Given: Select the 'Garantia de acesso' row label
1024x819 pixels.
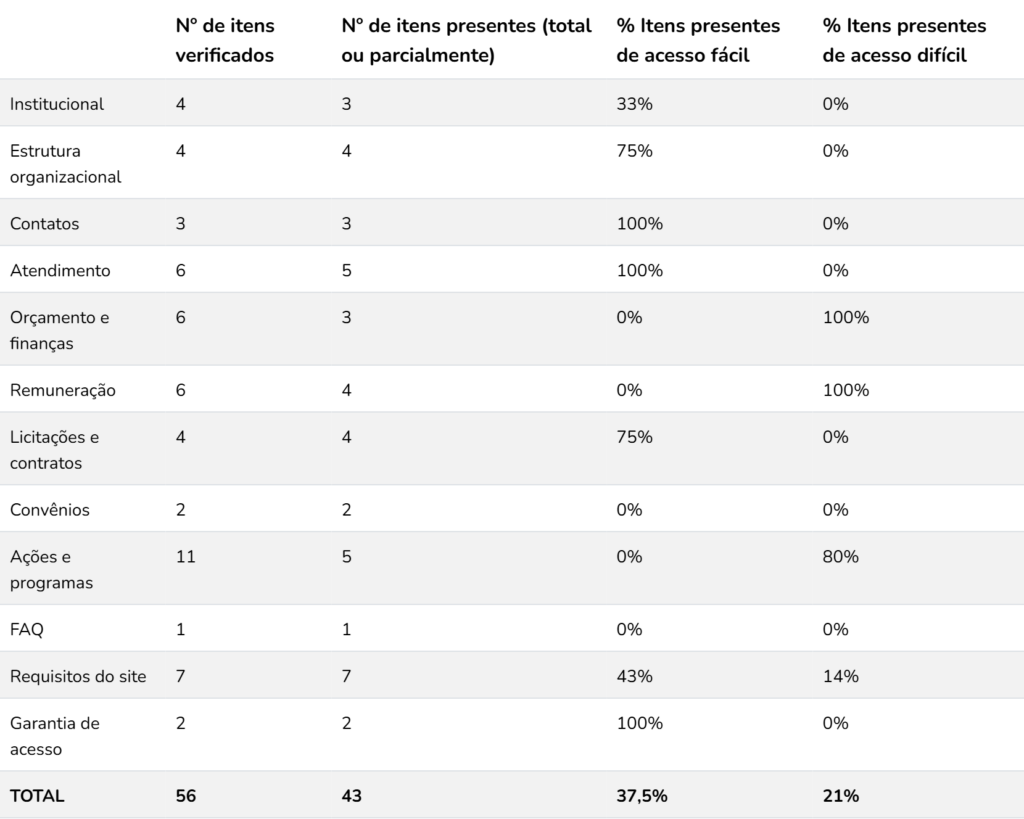Looking at the screenshot, I should pyautogui.click(x=55, y=736).
